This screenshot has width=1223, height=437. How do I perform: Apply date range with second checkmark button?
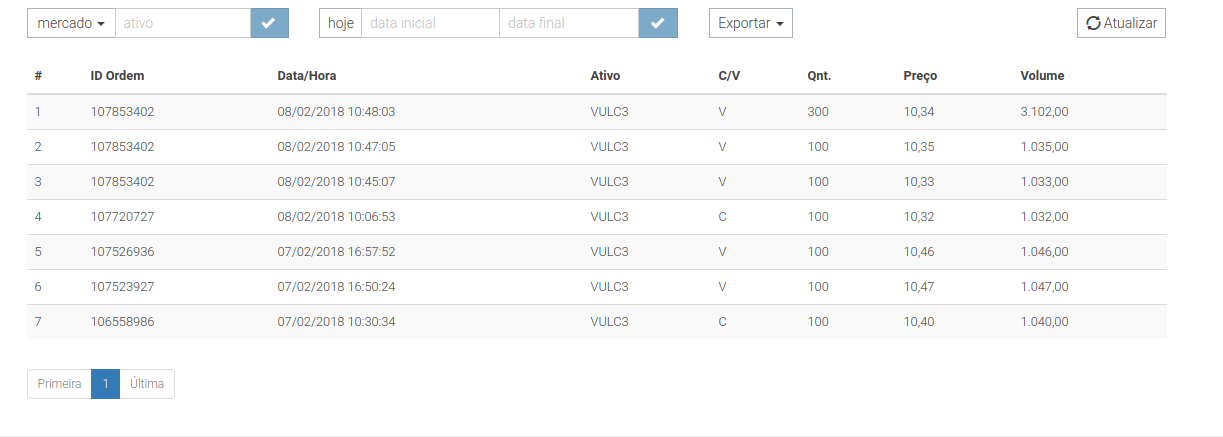(657, 23)
